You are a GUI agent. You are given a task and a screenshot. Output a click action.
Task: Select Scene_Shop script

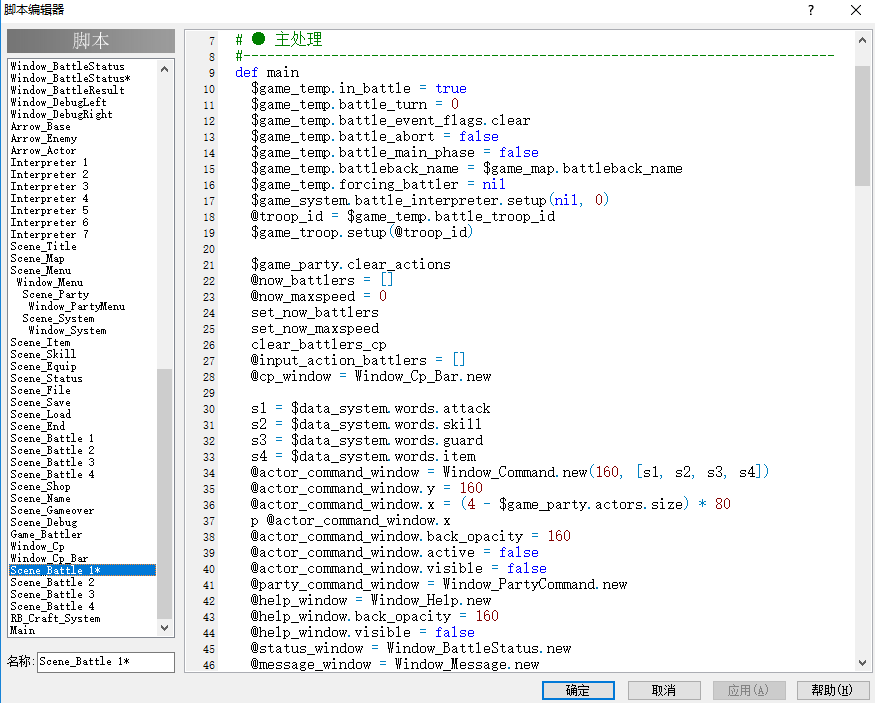tap(41, 487)
